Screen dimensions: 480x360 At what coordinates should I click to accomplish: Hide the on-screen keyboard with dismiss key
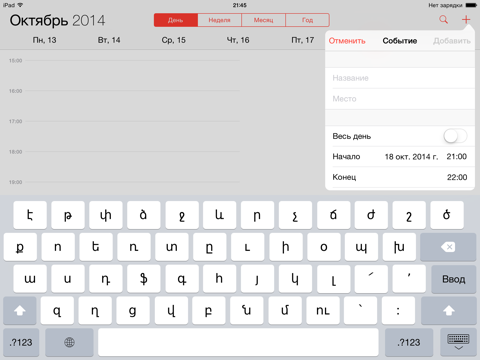[458, 342]
